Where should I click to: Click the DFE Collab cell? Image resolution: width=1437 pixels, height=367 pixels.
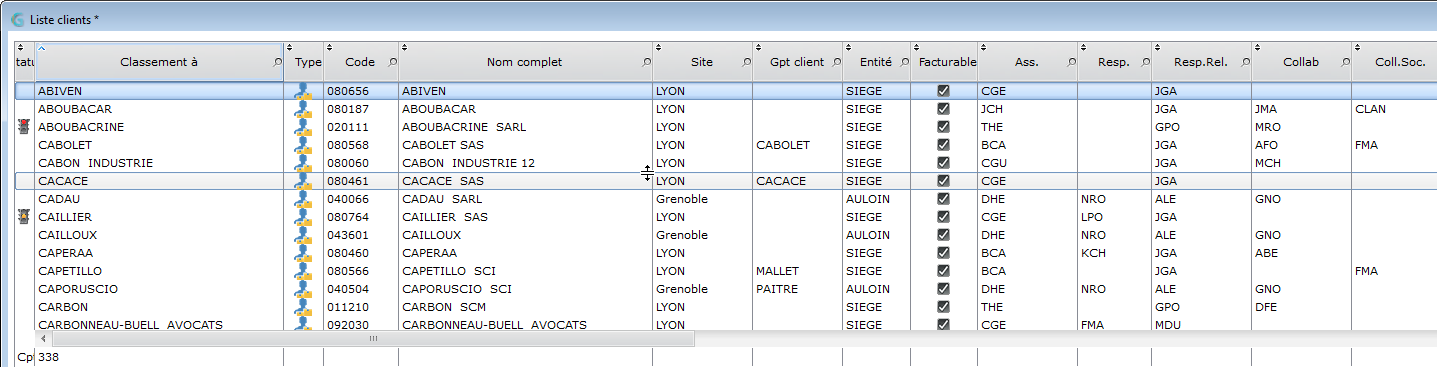point(1300,307)
